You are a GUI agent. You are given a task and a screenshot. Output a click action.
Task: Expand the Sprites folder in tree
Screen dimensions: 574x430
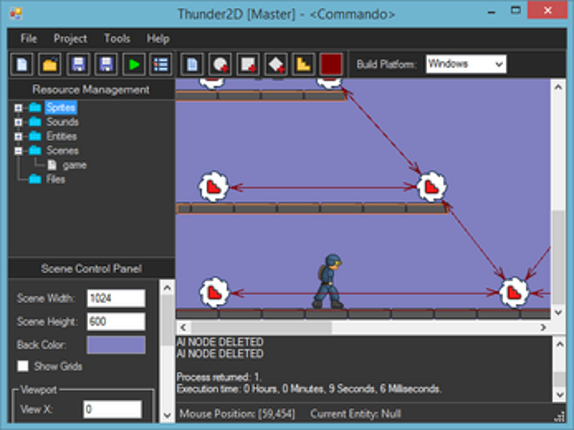pyautogui.click(x=18, y=108)
